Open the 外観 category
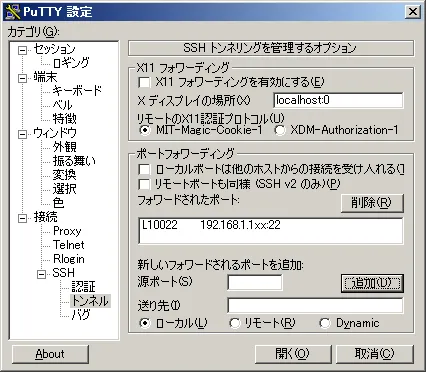 64,147
